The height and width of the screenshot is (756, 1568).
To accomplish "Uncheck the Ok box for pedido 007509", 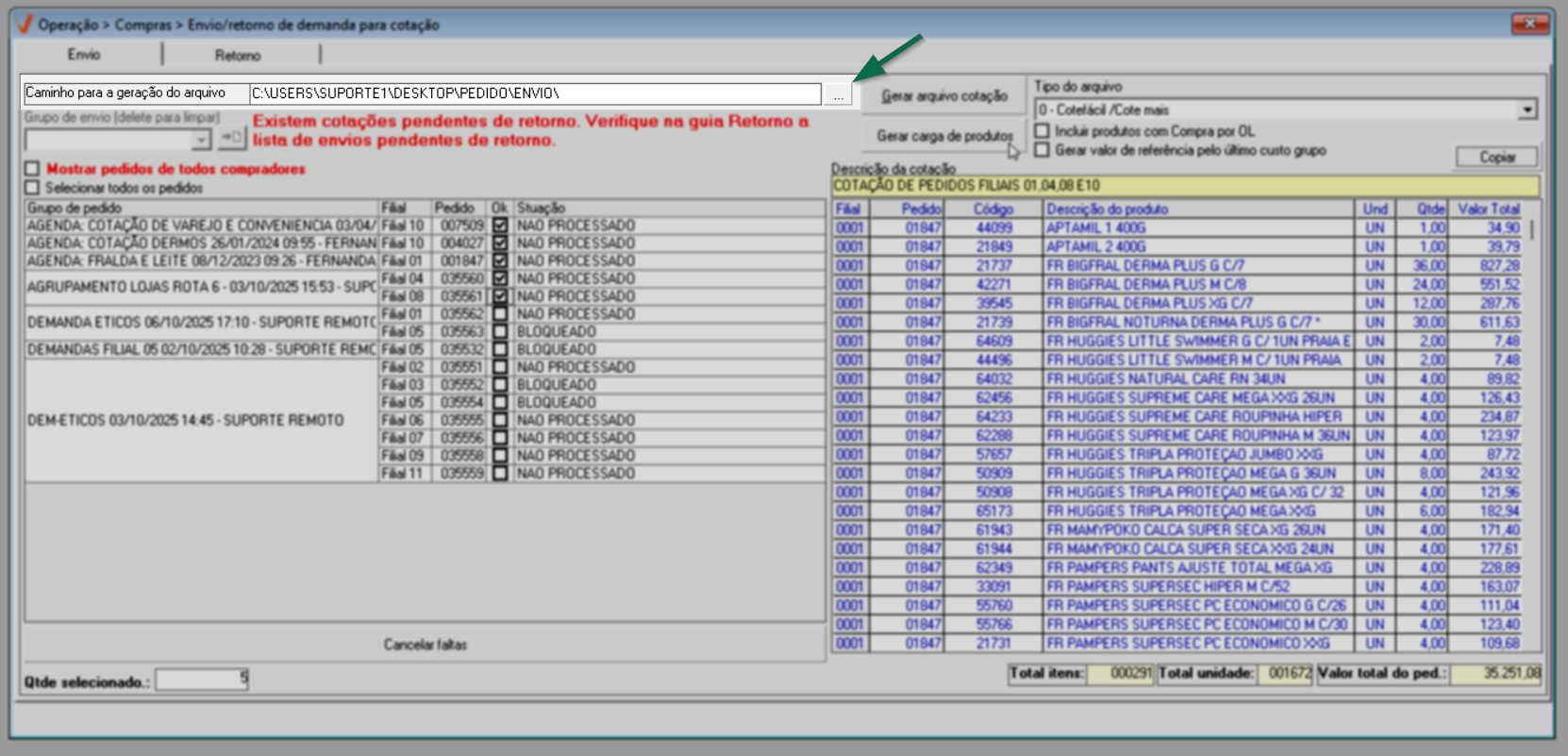I will [x=500, y=226].
